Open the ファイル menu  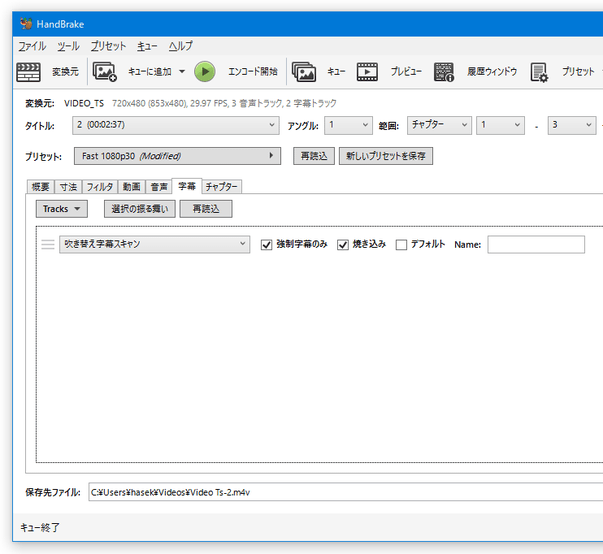tap(32, 47)
